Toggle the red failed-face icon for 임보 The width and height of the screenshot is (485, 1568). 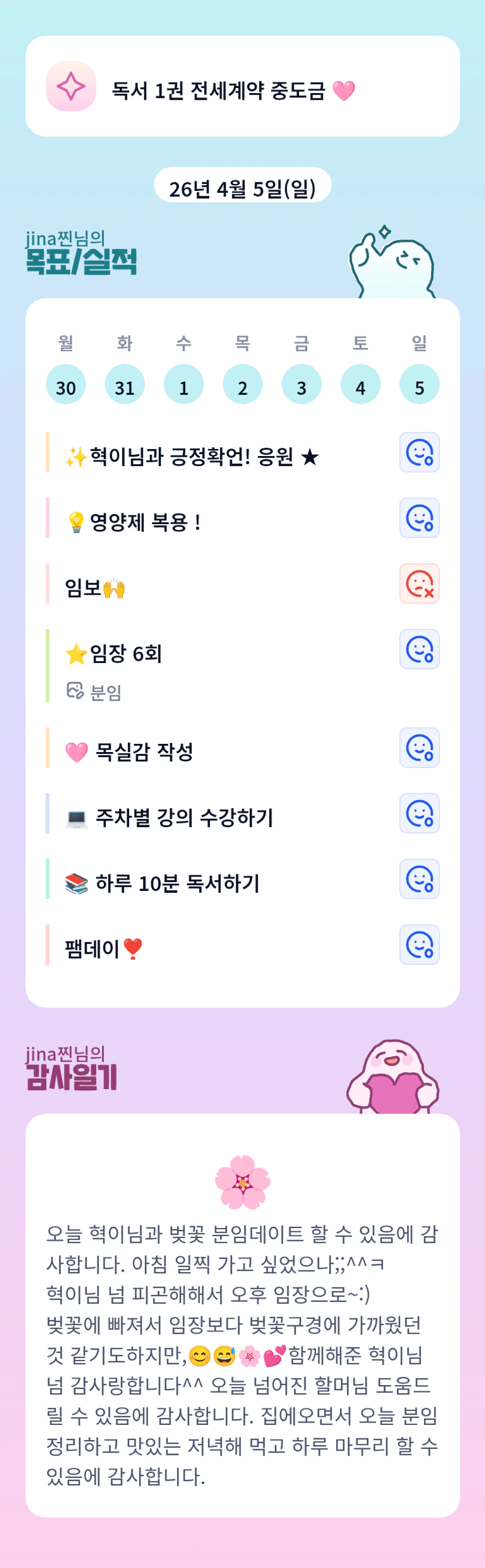click(x=419, y=584)
